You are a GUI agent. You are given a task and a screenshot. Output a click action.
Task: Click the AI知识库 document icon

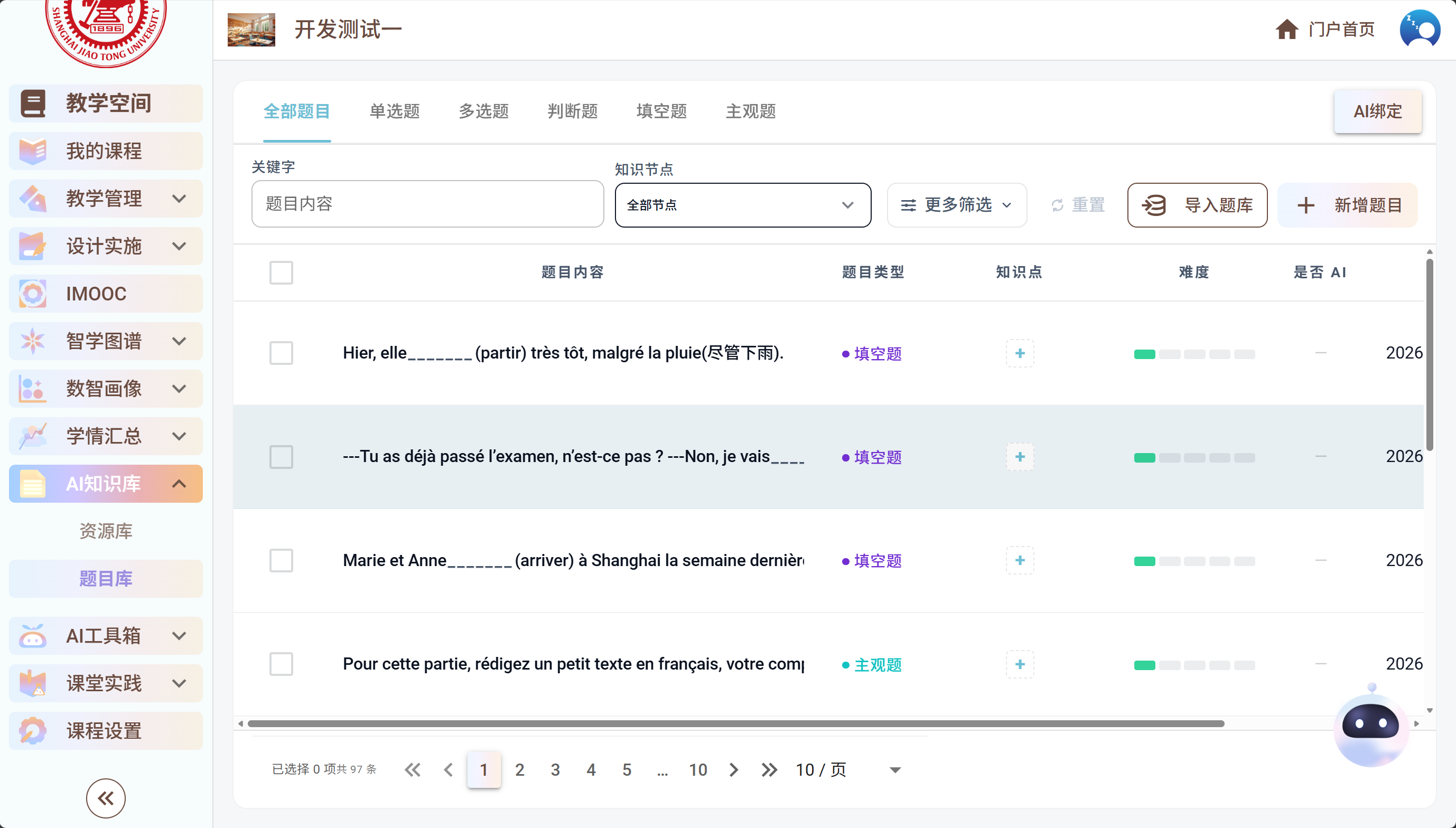point(33,484)
